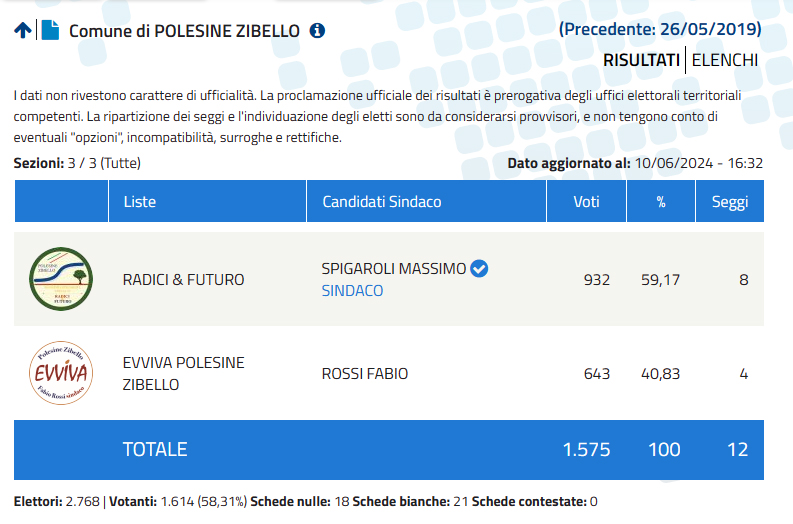Click the RADICI & FUTURO list name
Image resolution: width=793 pixels, height=524 pixels.
184,280
